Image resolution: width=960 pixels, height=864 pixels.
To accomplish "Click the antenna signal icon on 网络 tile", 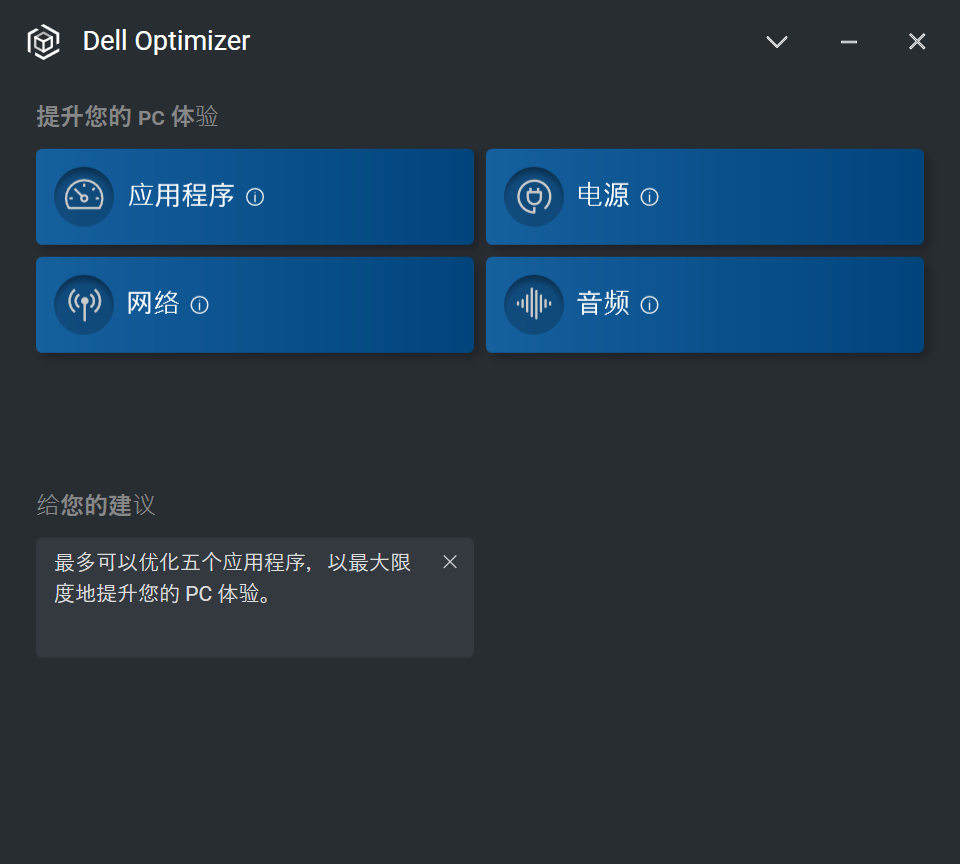I will 84,304.
